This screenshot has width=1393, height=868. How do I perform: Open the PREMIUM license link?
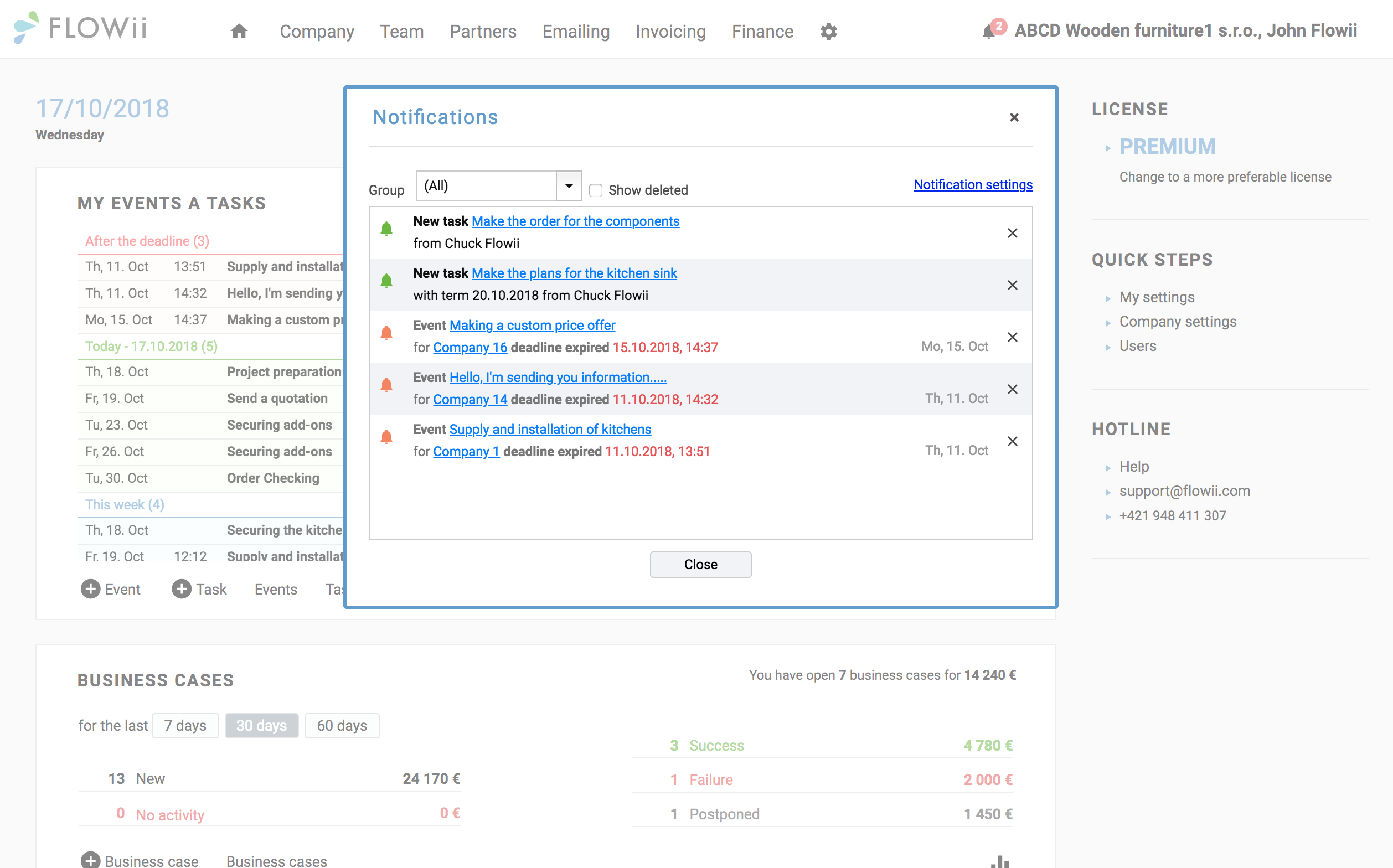[x=1167, y=147]
